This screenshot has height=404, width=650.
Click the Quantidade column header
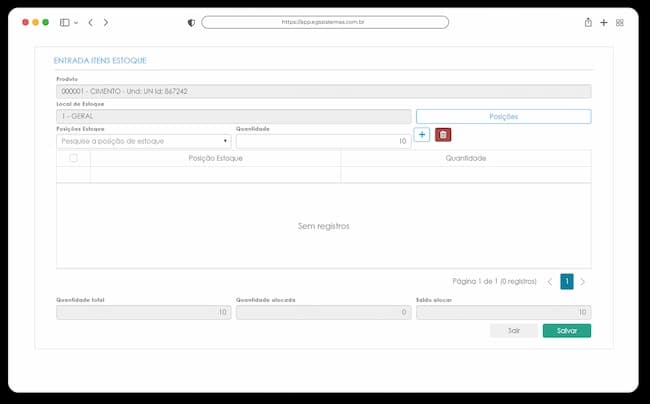[466, 158]
